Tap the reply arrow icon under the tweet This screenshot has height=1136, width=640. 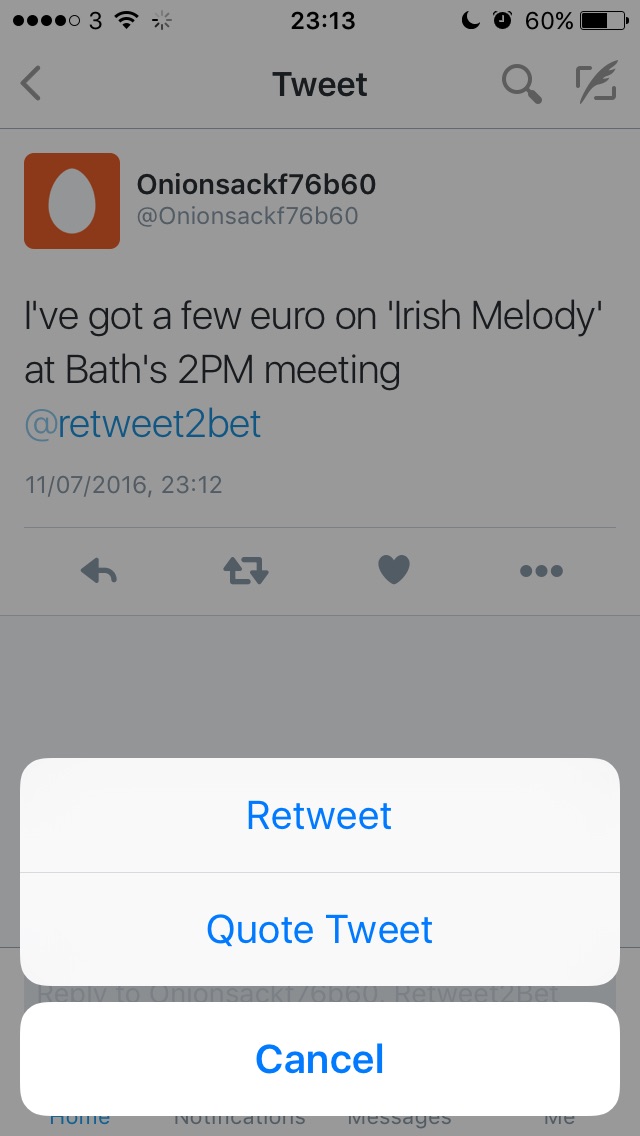point(98,571)
